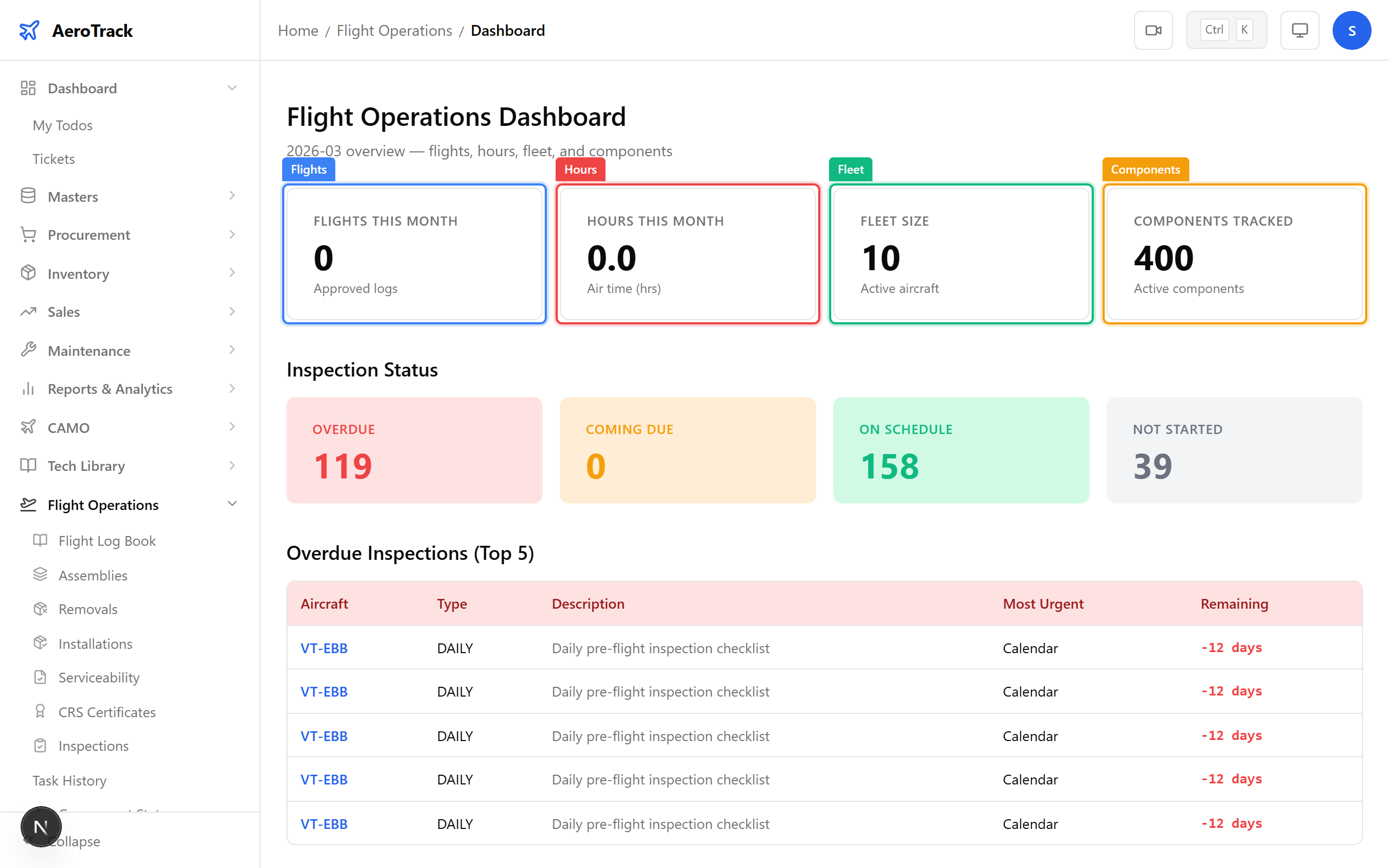Select the Flight Log Book icon
The height and width of the screenshot is (868, 1389).
coord(40,540)
